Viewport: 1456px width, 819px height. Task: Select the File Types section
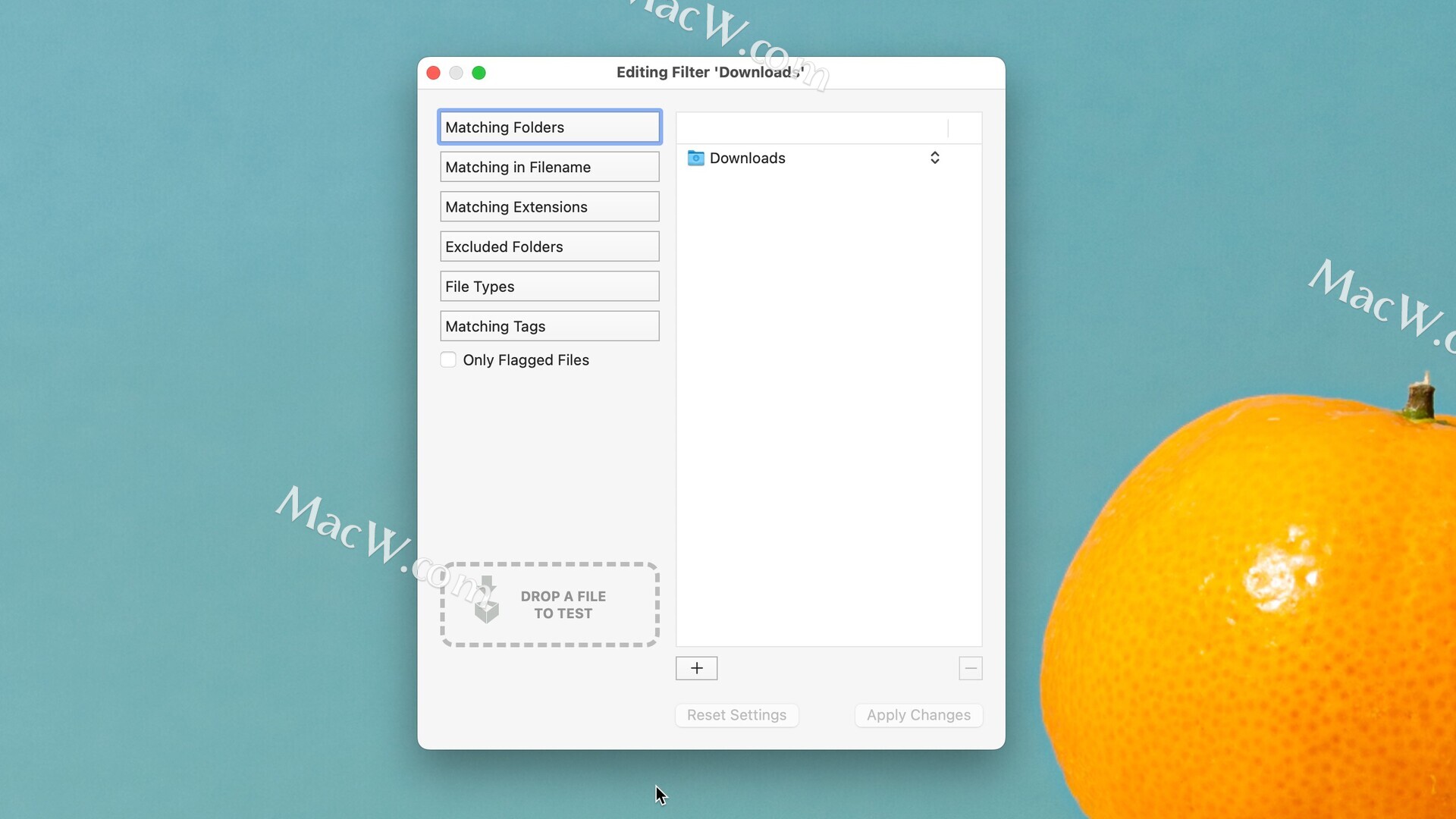coord(549,287)
